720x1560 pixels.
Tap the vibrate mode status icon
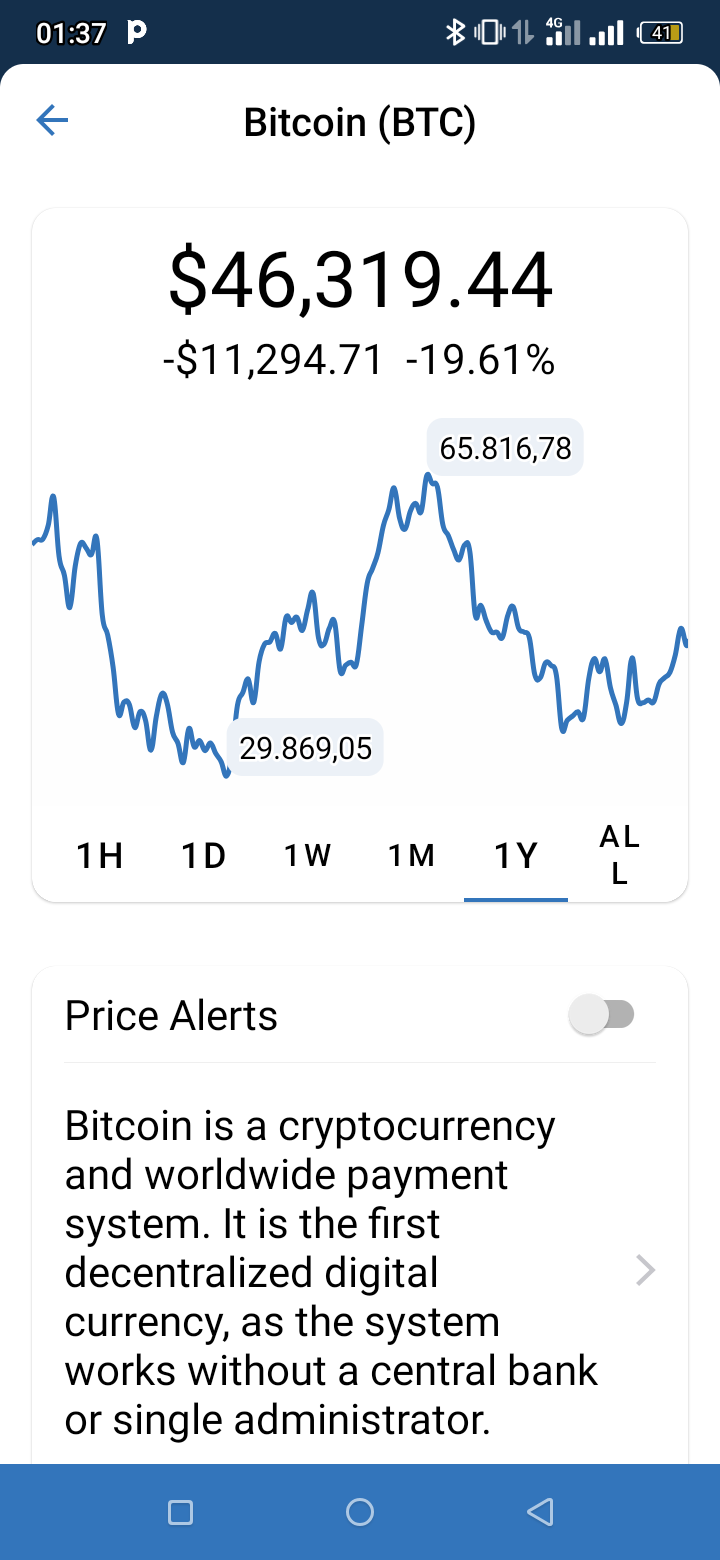point(487,33)
